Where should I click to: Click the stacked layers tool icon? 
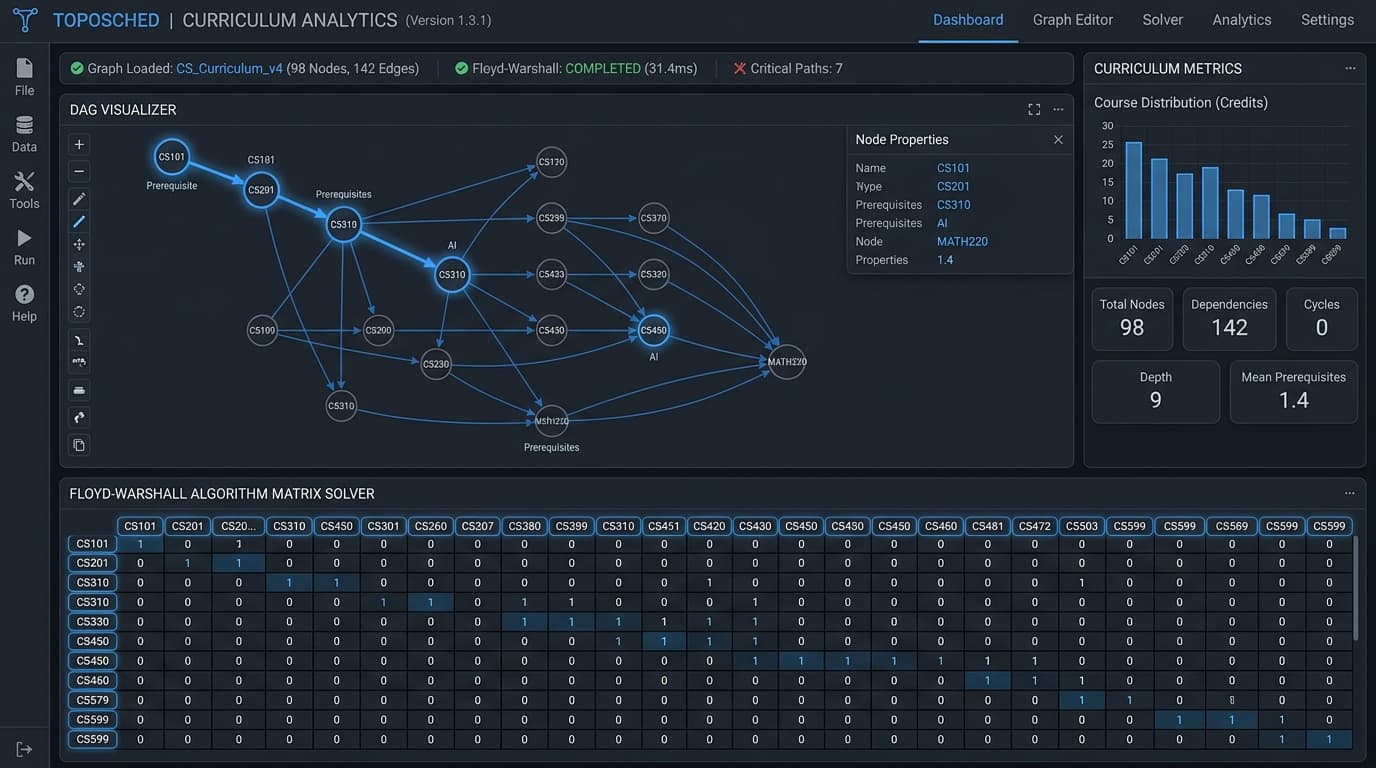79,390
